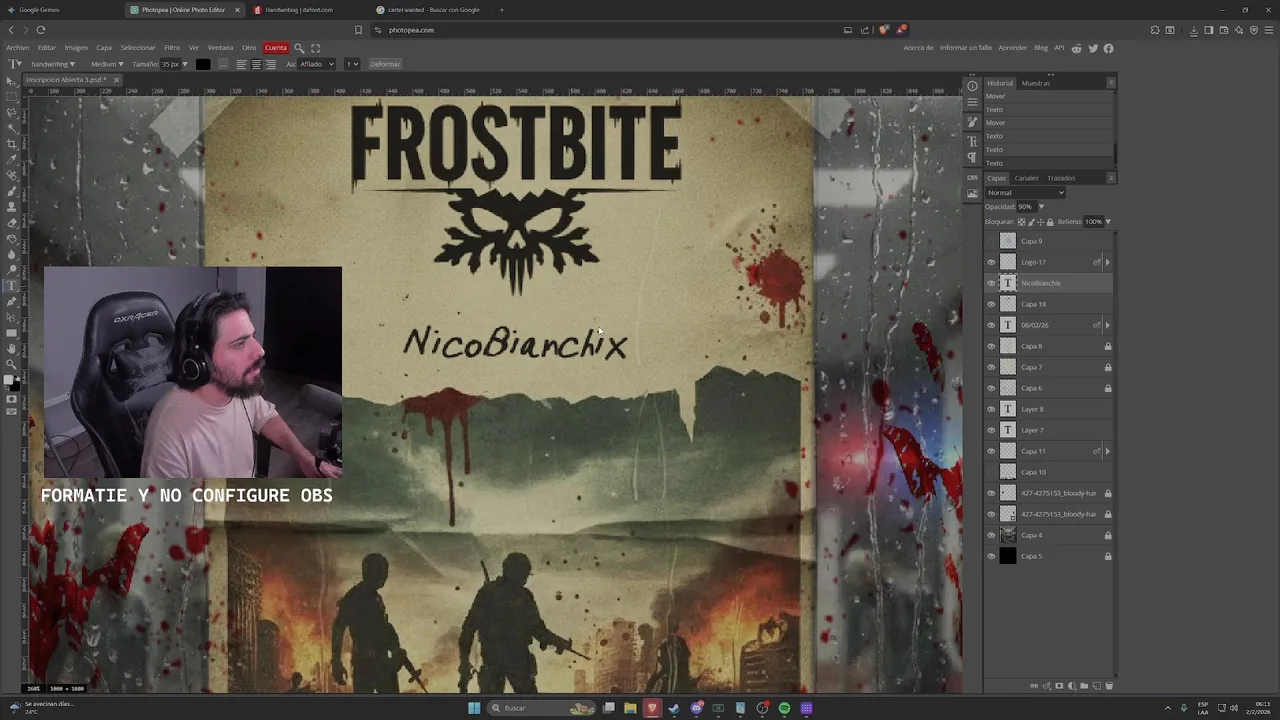Align text right in options bar
The image size is (1280, 720).
coord(270,64)
